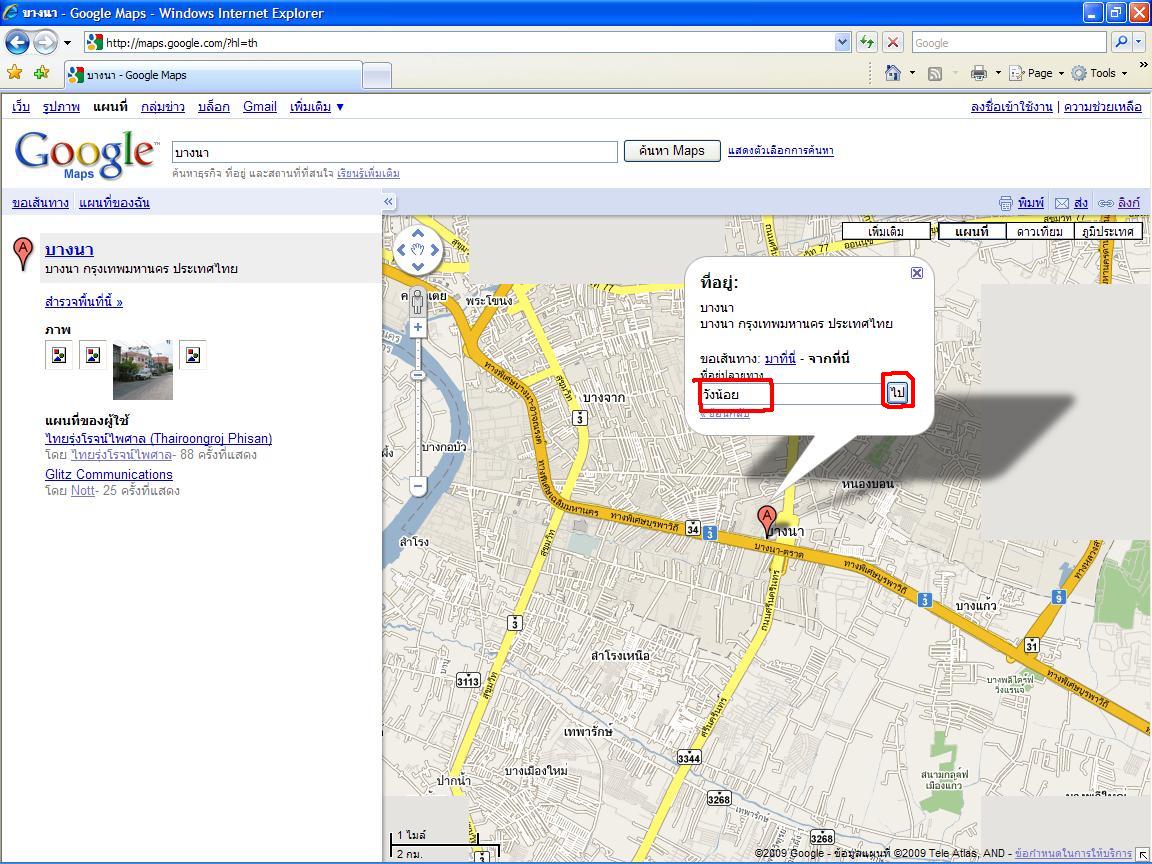Click the Favorites star icon

tap(15, 73)
